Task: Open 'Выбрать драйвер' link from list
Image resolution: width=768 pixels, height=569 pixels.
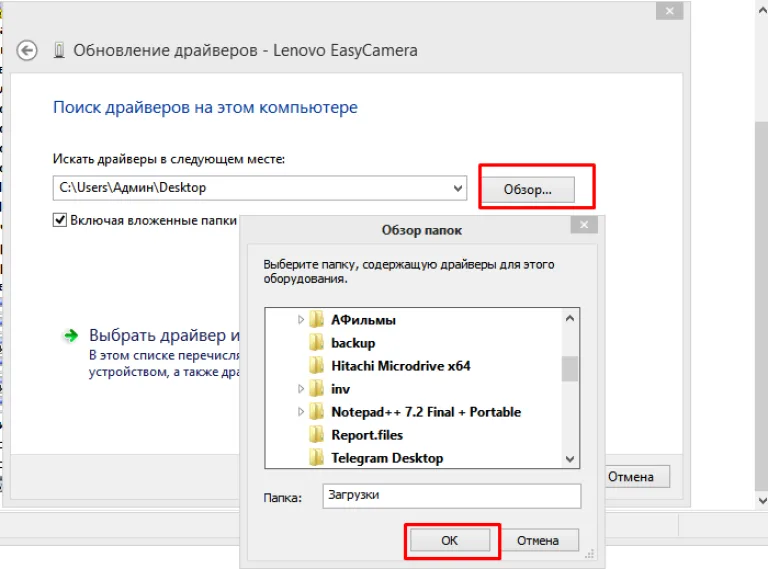Action: [164, 335]
